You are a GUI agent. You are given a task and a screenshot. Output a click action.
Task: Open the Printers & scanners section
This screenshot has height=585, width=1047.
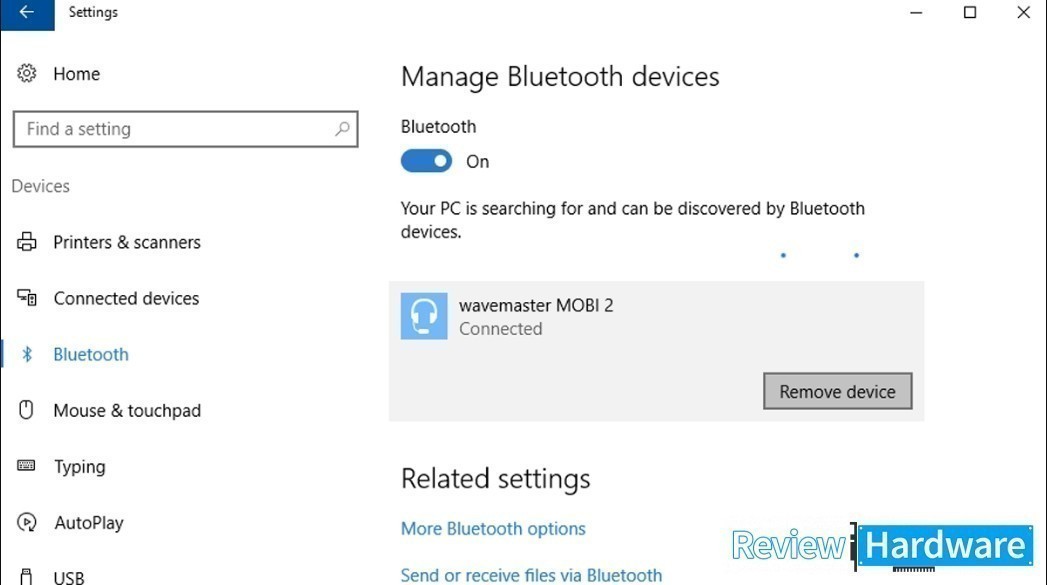(127, 242)
